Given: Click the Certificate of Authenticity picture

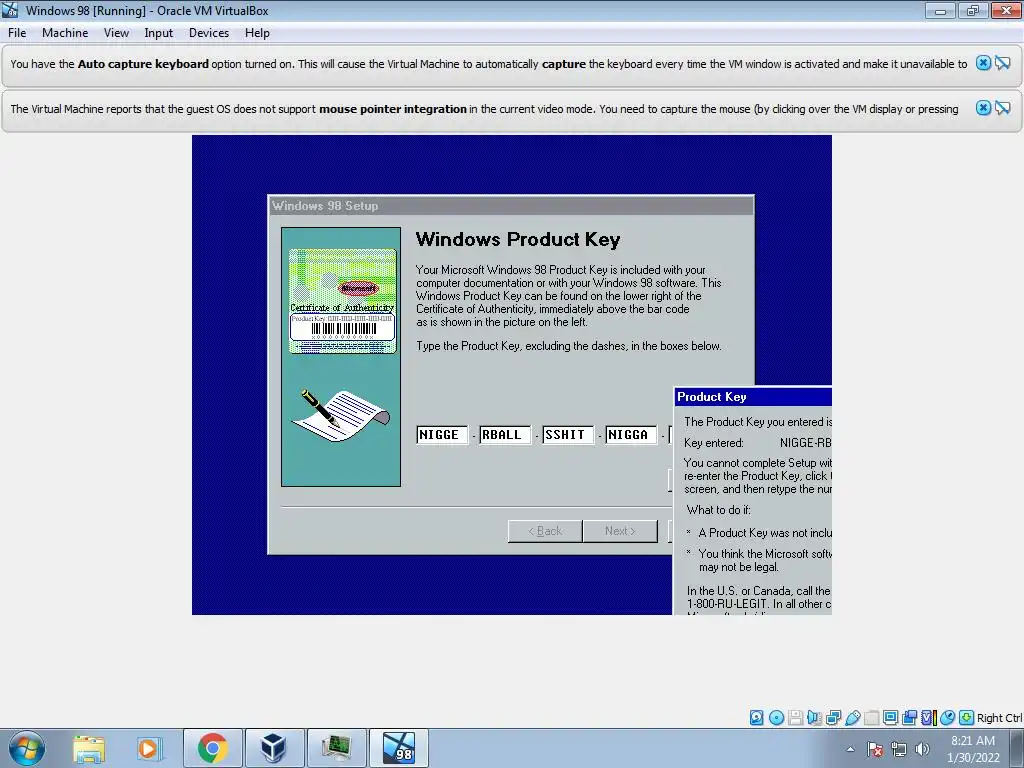Looking at the screenshot, I should [342, 301].
